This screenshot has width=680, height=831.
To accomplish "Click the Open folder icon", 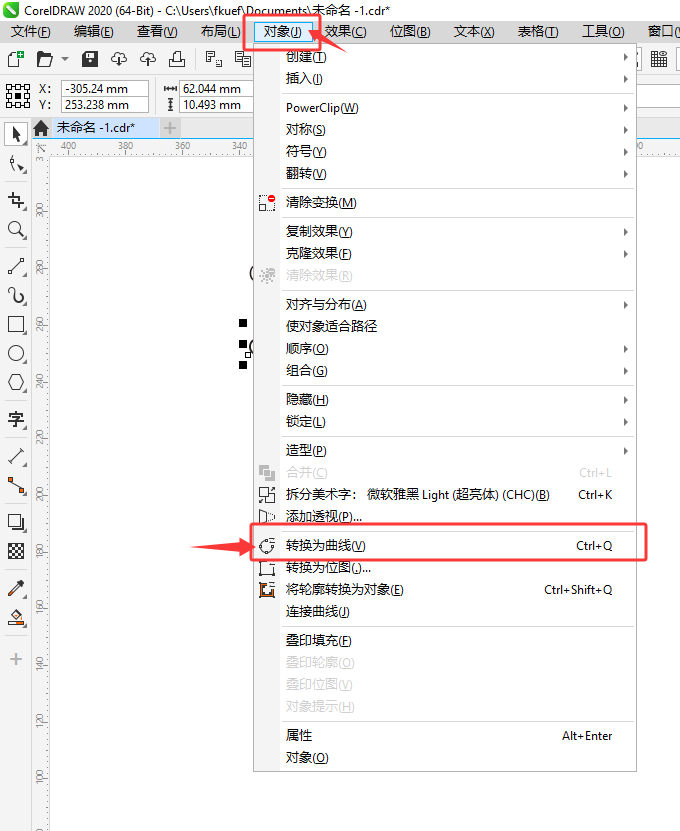I will pyautogui.click(x=45, y=59).
